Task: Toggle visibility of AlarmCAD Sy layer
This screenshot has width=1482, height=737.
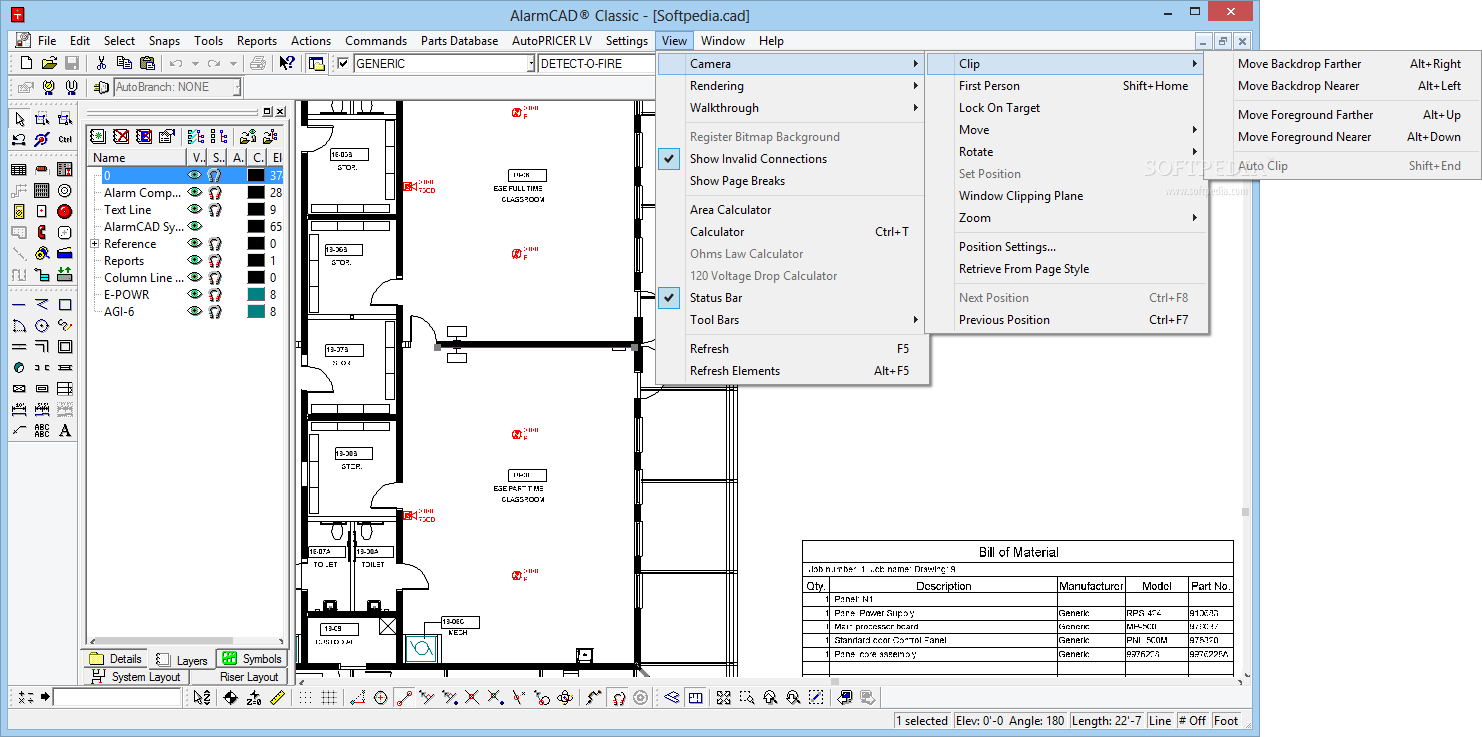Action: click(195, 226)
